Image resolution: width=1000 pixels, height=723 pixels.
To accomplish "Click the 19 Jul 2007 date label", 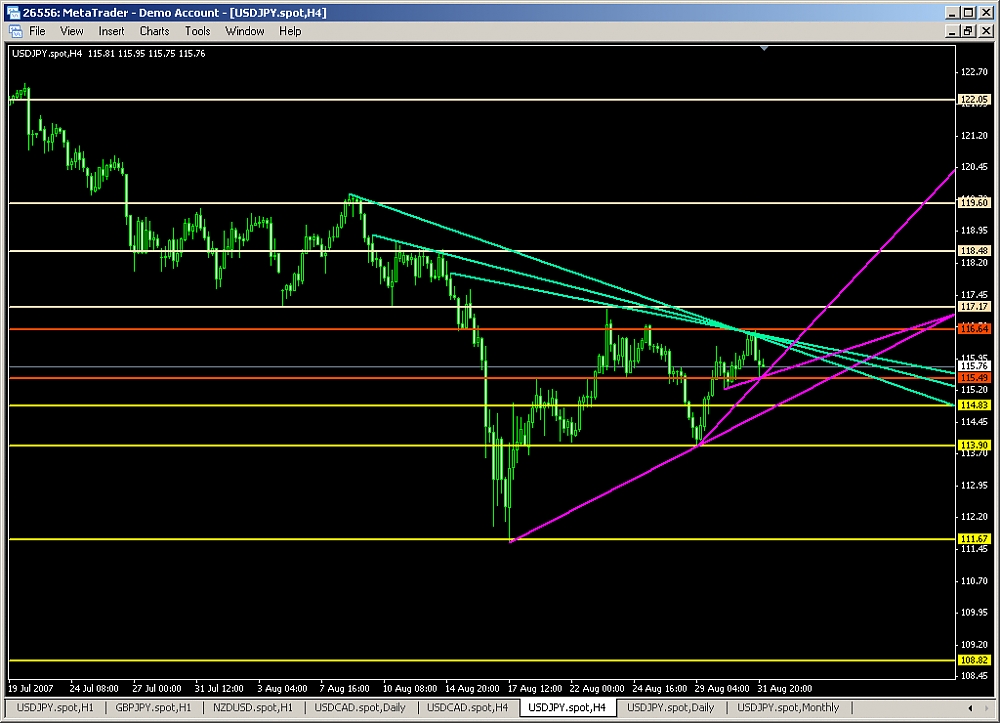I will (x=31, y=689).
